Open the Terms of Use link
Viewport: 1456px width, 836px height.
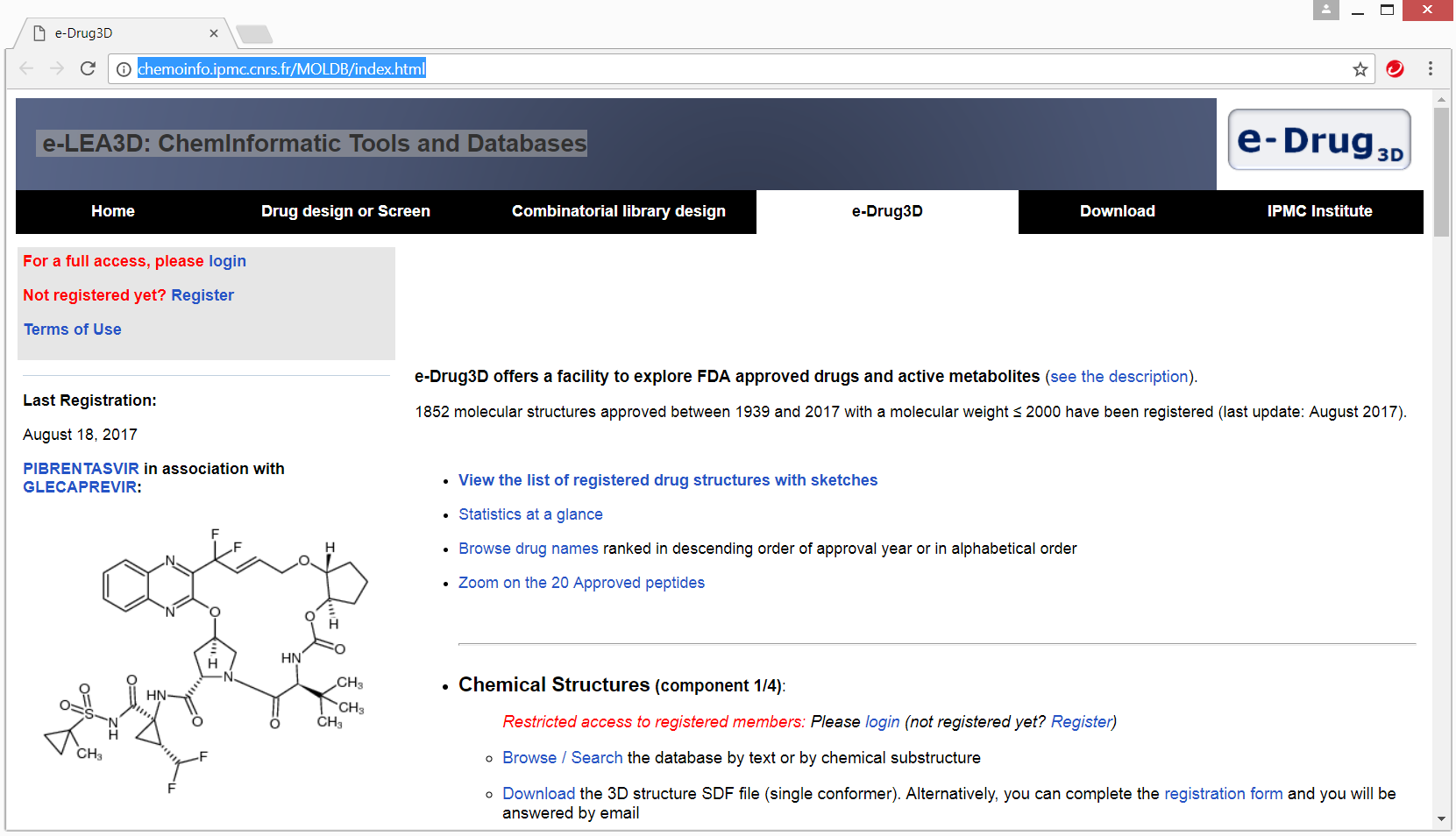click(x=73, y=329)
